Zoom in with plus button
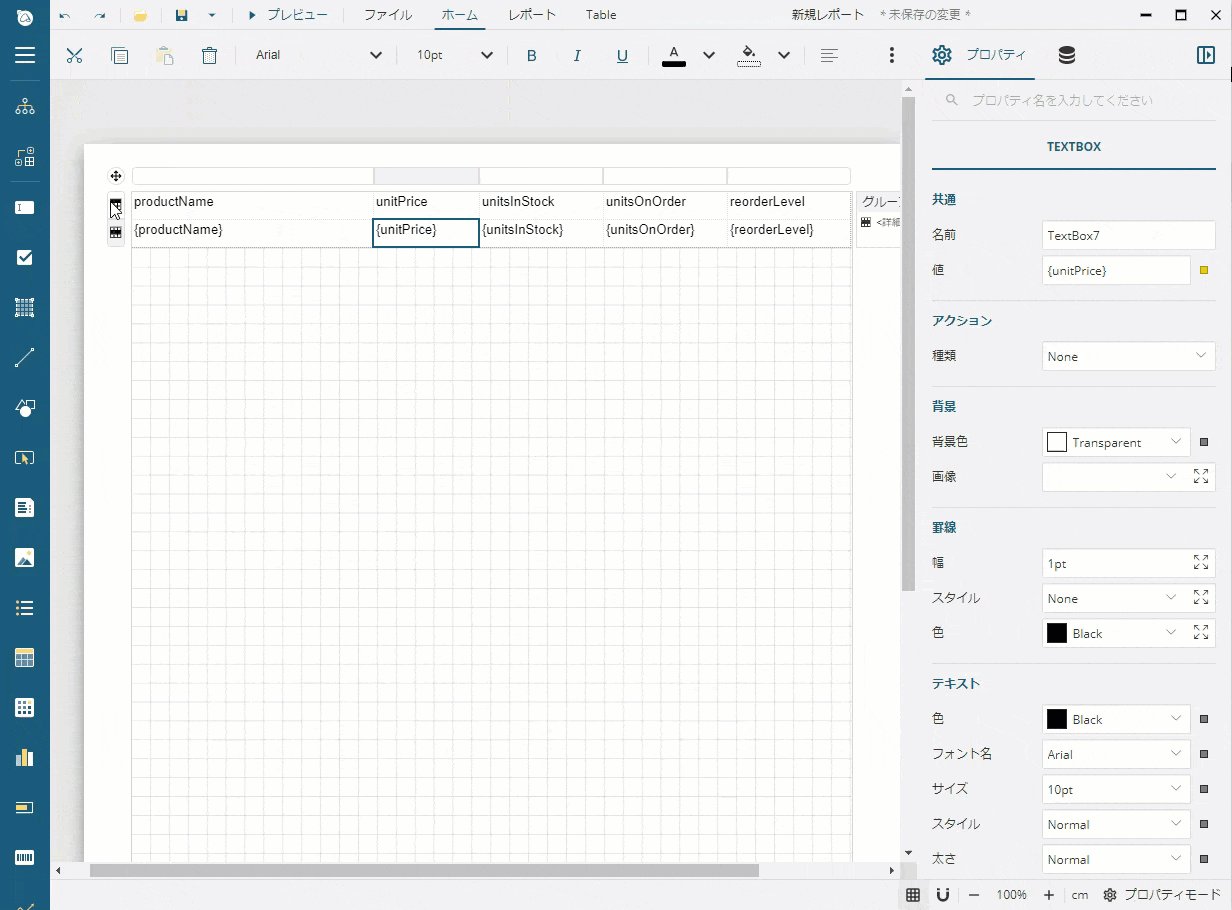This screenshot has width=1232, height=910. (x=1048, y=895)
